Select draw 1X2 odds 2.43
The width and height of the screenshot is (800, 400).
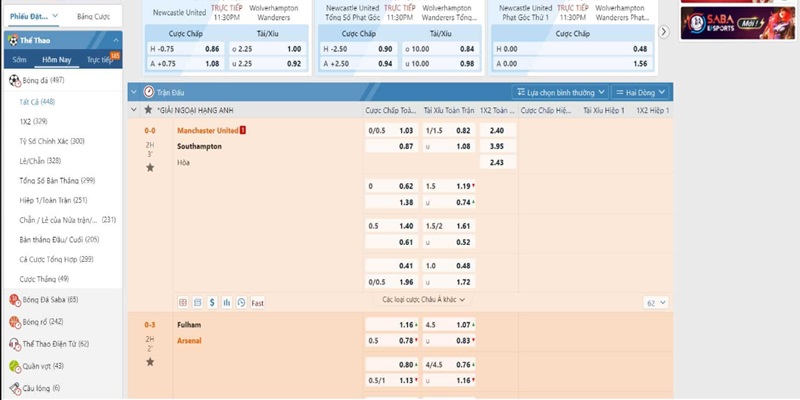pyautogui.click(x=497, y=162)
